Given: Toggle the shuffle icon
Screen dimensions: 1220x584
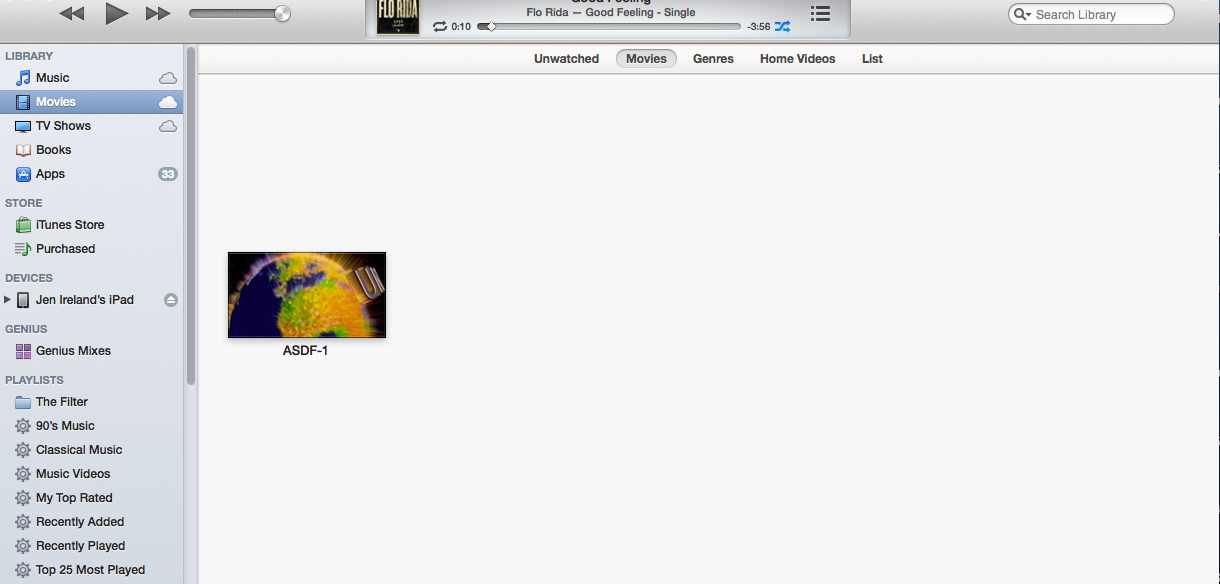Looking at the screenshot, I should (782, 27).
